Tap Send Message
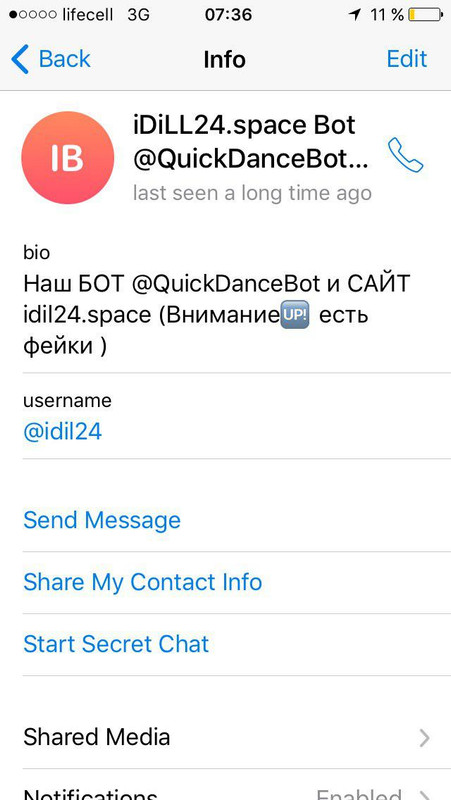 pos(102,520)
